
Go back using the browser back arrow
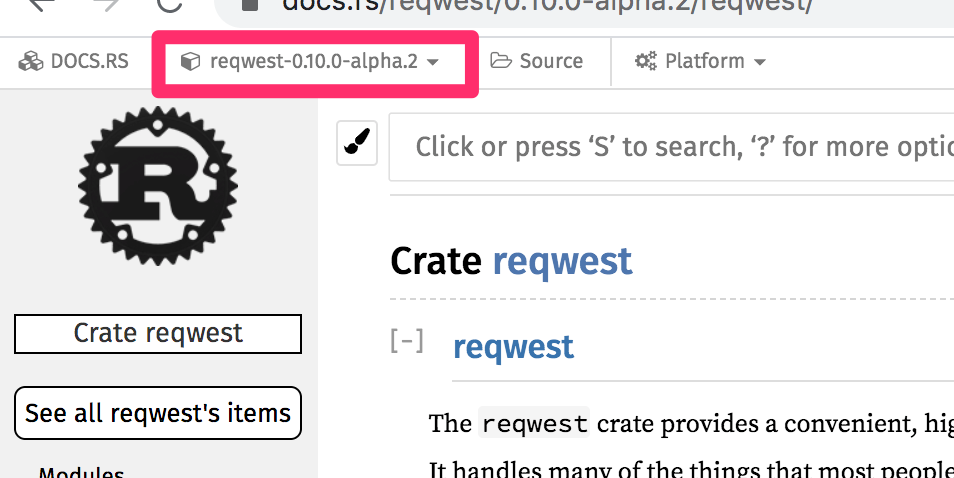coord(41,5)
